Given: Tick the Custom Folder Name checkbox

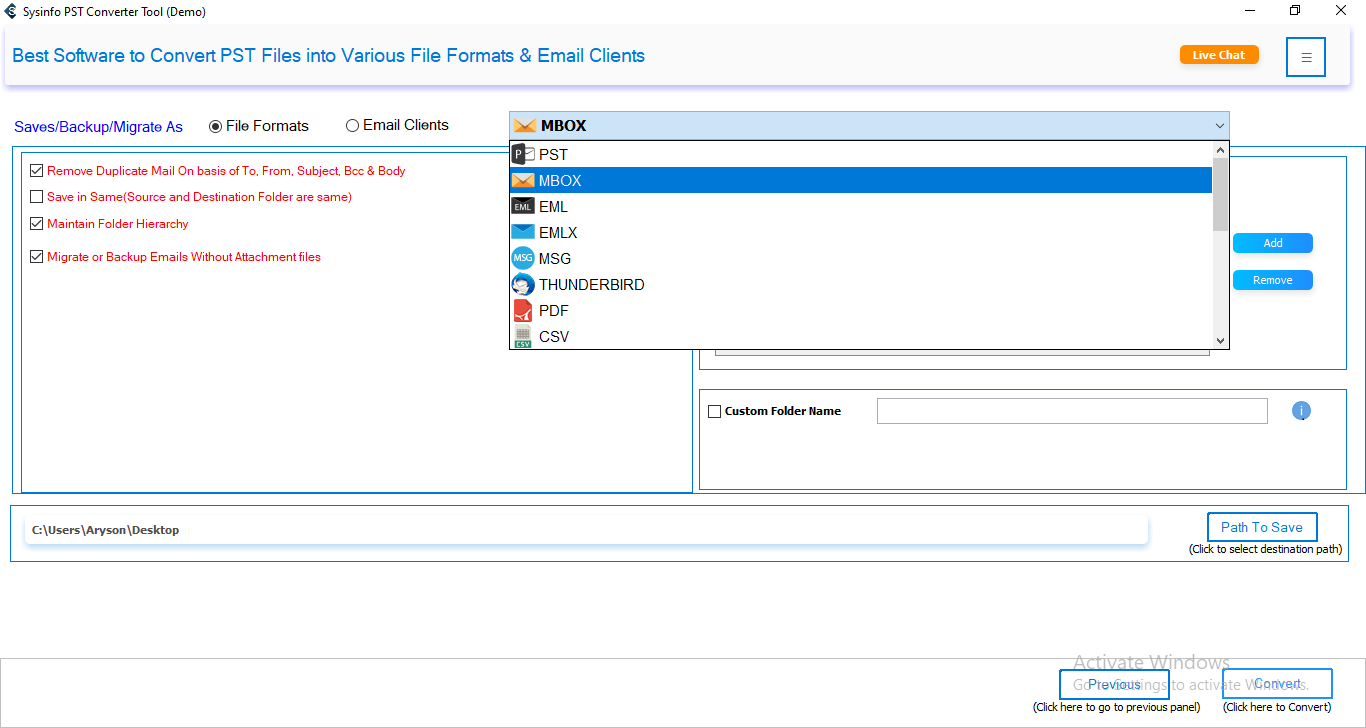Looking at the screenshot, I should 714,411.
